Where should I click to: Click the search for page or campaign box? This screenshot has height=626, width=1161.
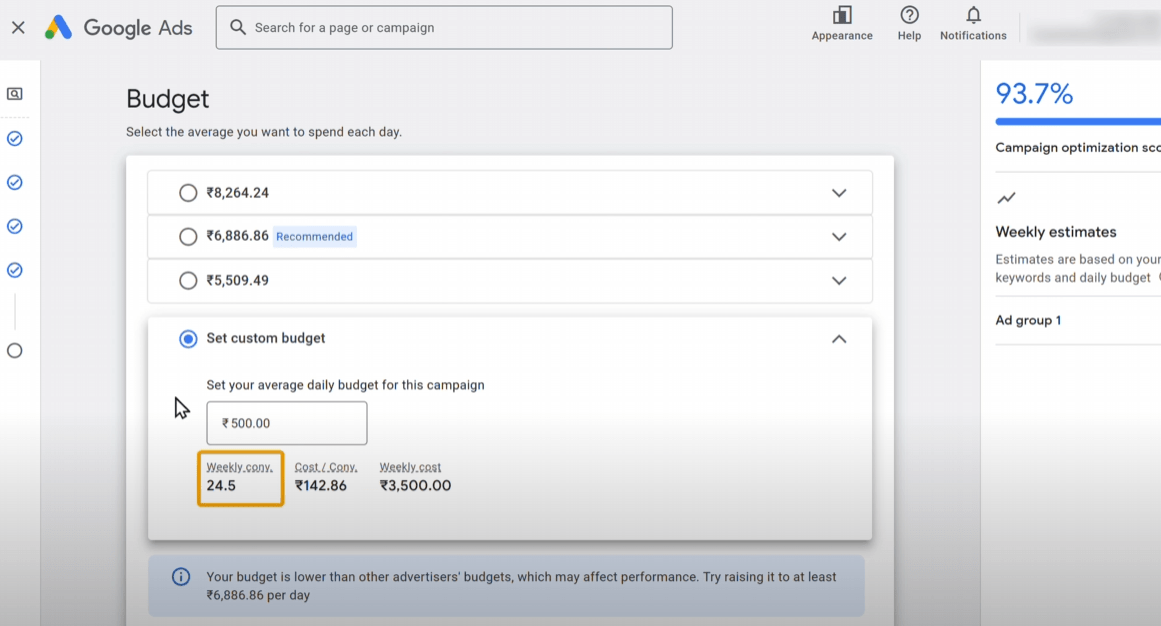pos(444,28)
